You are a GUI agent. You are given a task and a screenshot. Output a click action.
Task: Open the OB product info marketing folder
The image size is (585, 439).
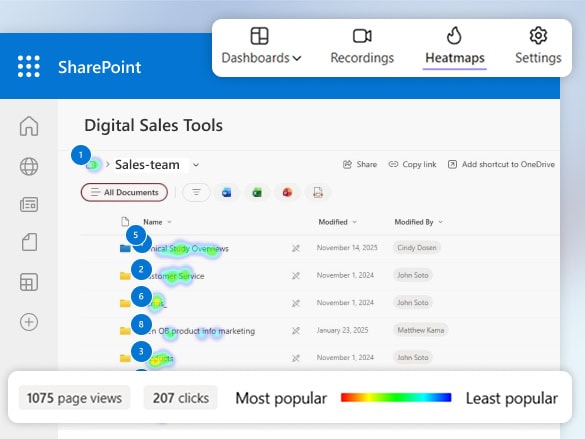(x=200, y=331)
